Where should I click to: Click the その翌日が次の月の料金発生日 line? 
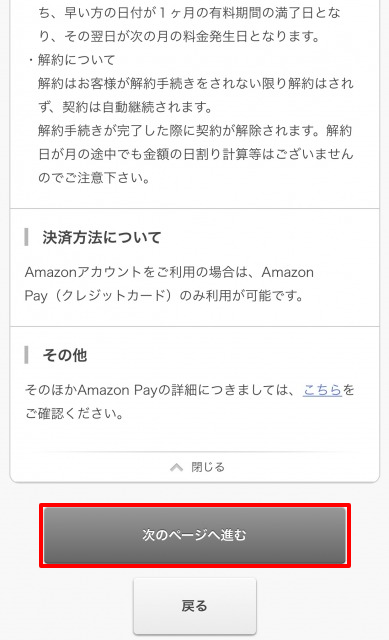(180, 36)
